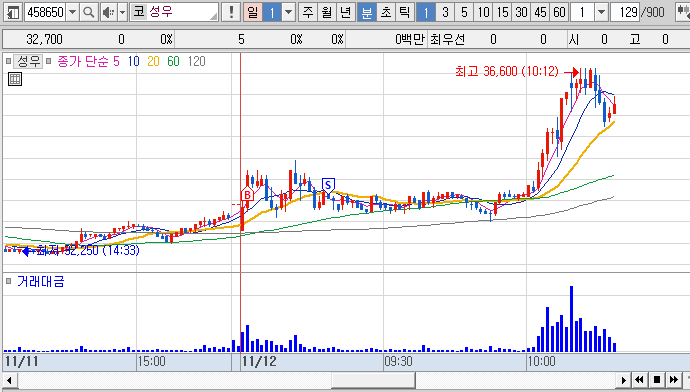The height and width of the screenshot is (392, 690).
Task: Select the 60-minute interval button
Action: click(559, 12)
